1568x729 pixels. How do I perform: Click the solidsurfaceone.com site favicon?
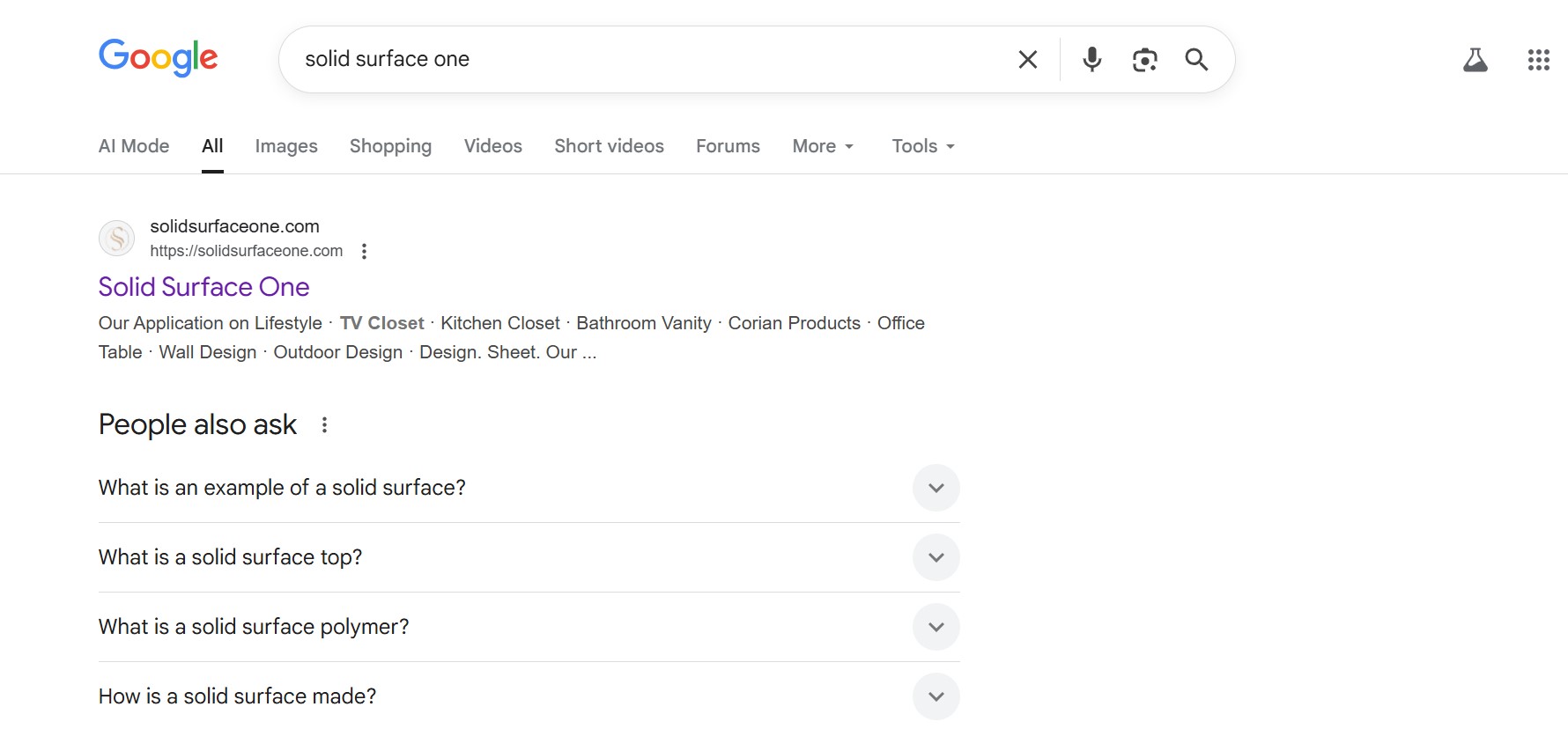point(116,239)
